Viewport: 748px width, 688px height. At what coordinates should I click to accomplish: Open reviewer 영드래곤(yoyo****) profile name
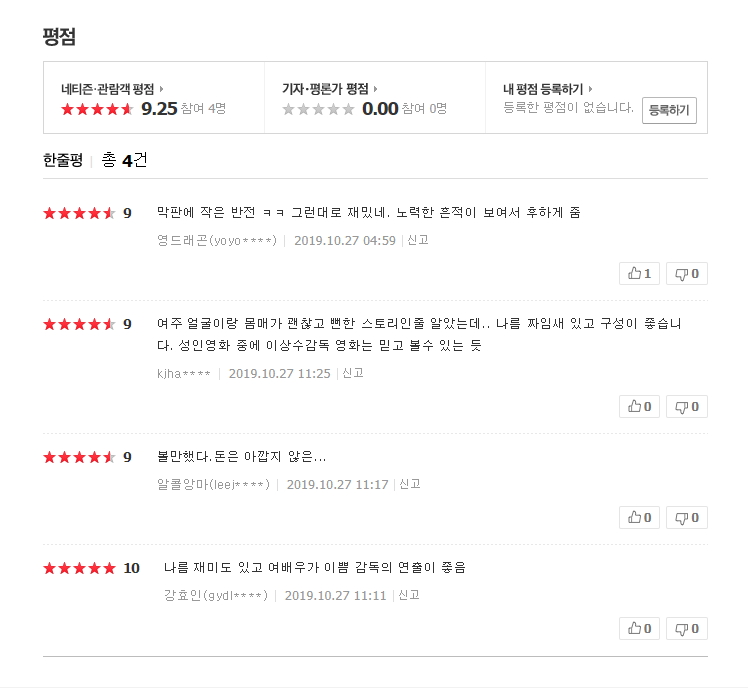(217, 240)
